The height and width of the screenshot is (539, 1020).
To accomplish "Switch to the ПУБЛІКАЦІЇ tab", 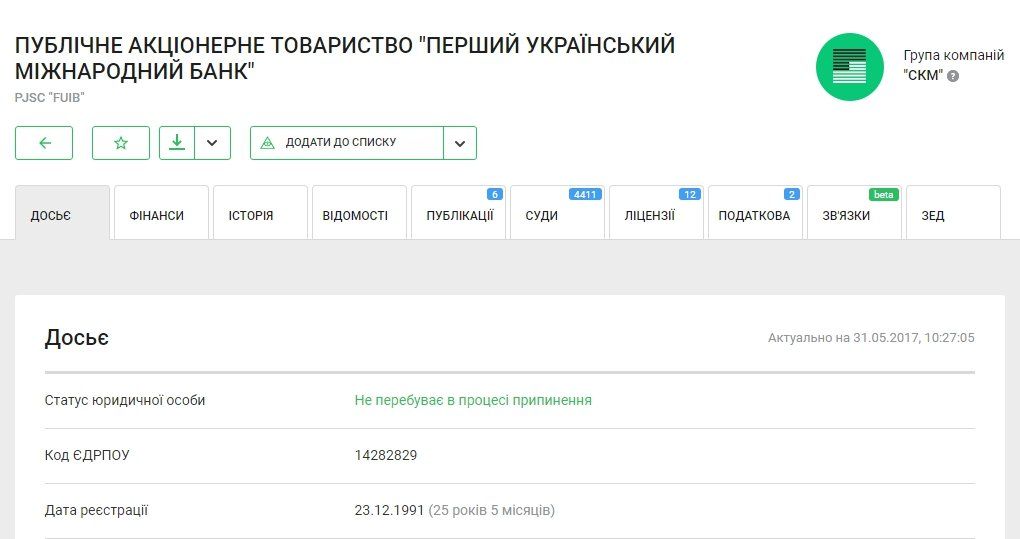I will [459, 213].
